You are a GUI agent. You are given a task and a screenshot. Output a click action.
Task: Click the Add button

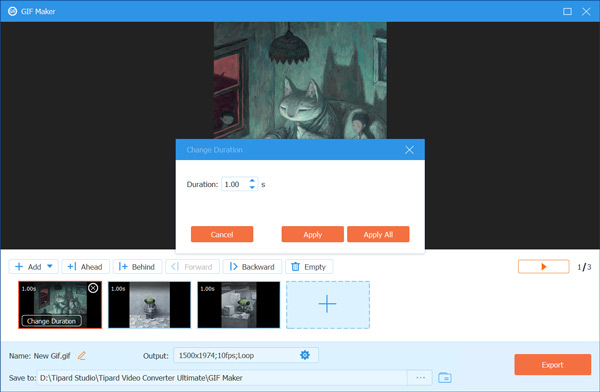pyautogui.click(x=34, y=266)
